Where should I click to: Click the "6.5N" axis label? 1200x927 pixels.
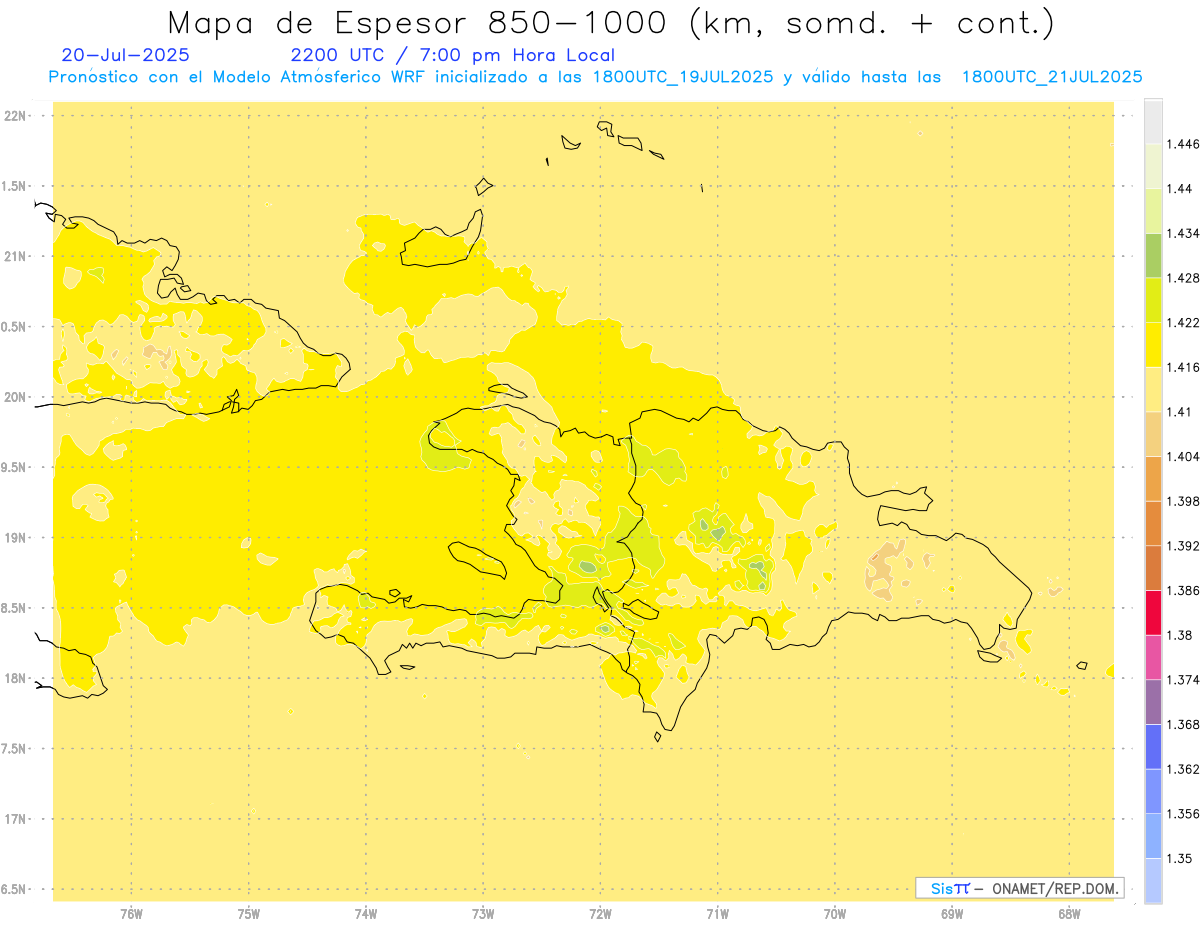click(14, 889)
